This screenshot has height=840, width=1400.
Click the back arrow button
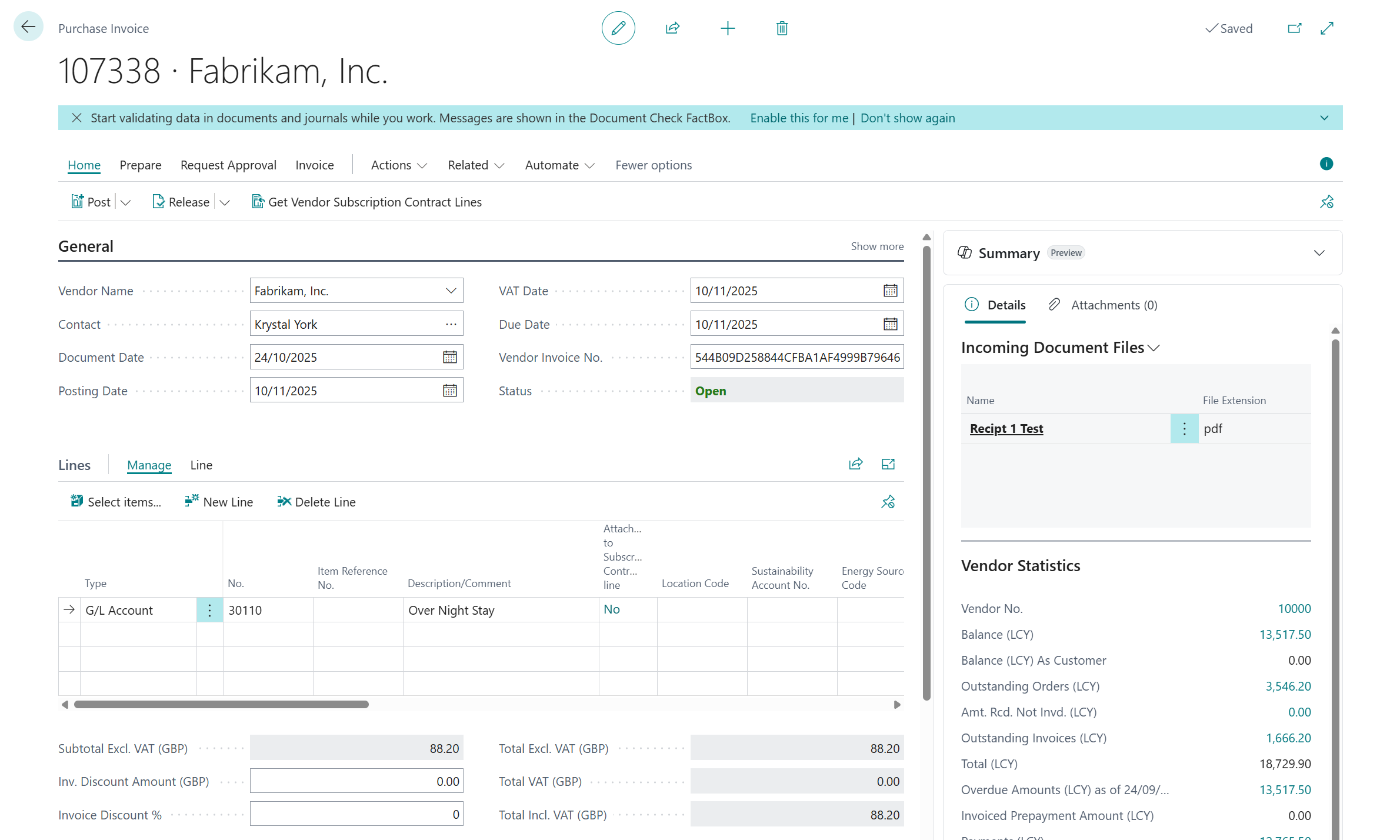[x=28, y=26]
